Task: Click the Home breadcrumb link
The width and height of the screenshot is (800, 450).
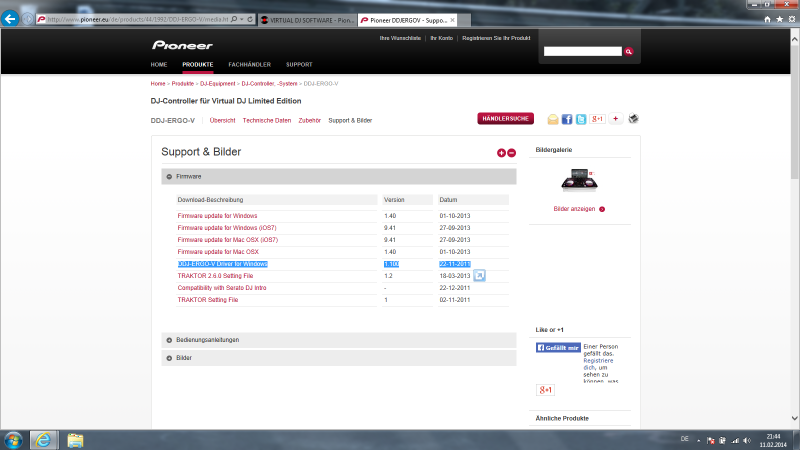Action: click(158, 84)
